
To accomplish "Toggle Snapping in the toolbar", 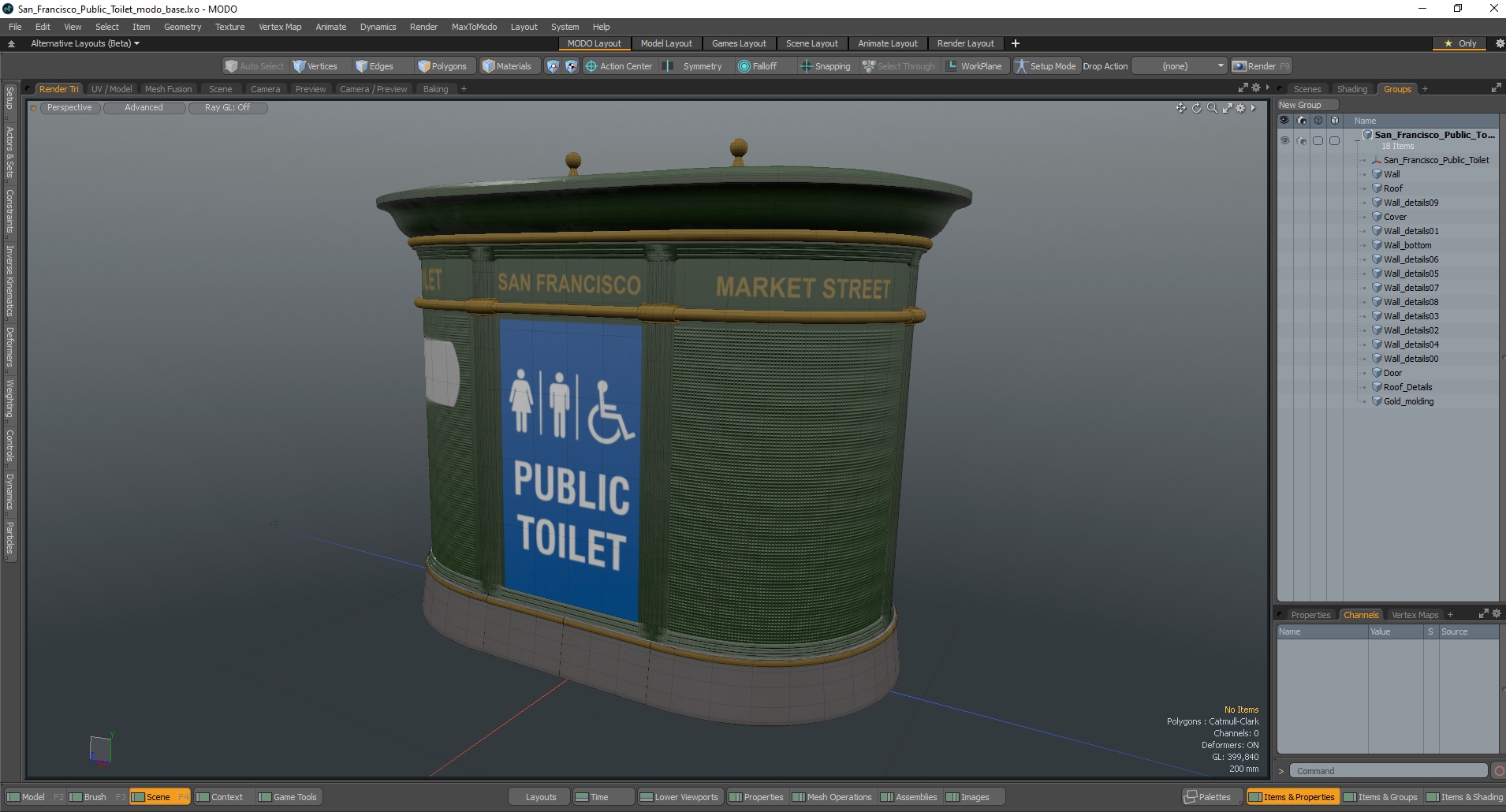I will pos(826,66).
